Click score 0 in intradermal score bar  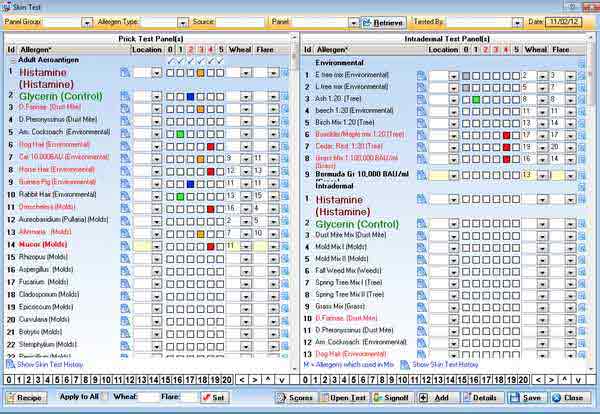tap(305, 380)
